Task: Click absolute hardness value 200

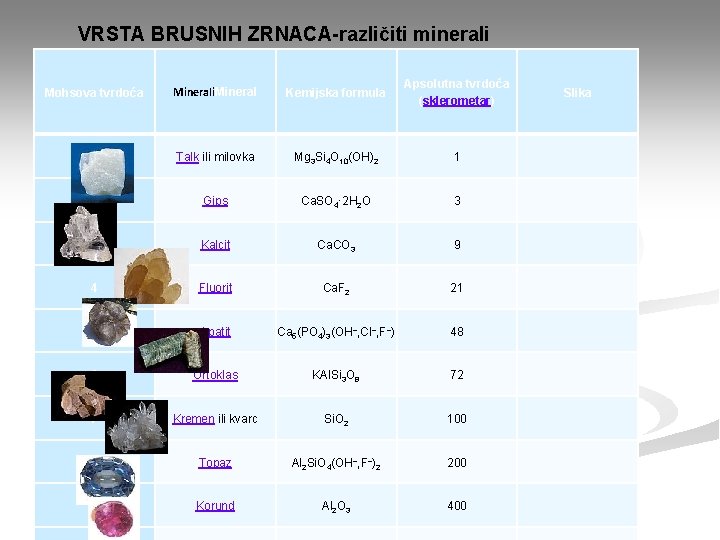Action: [x=457, y=462]
